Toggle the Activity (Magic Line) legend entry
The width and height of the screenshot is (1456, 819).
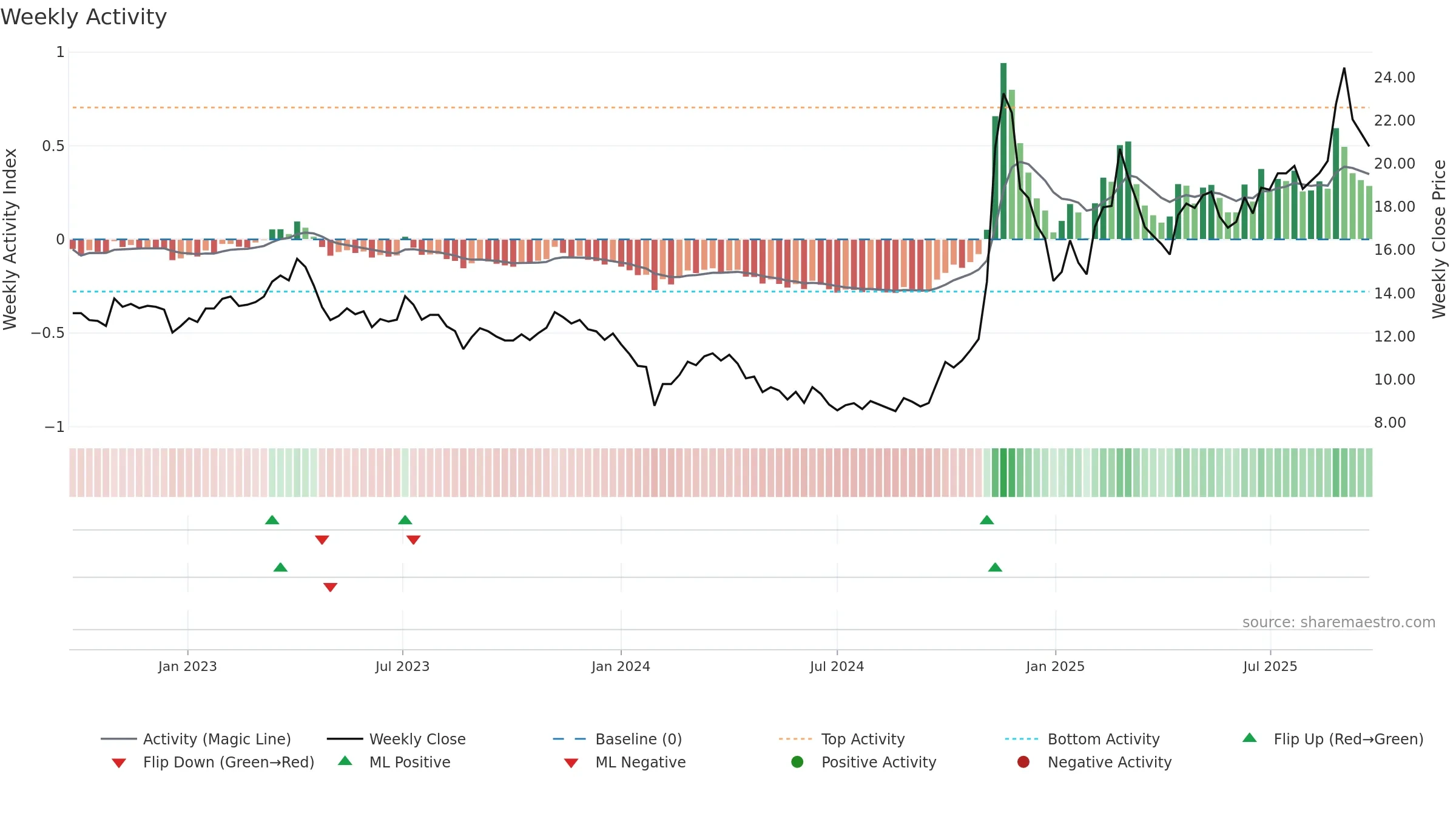[196, 739]
